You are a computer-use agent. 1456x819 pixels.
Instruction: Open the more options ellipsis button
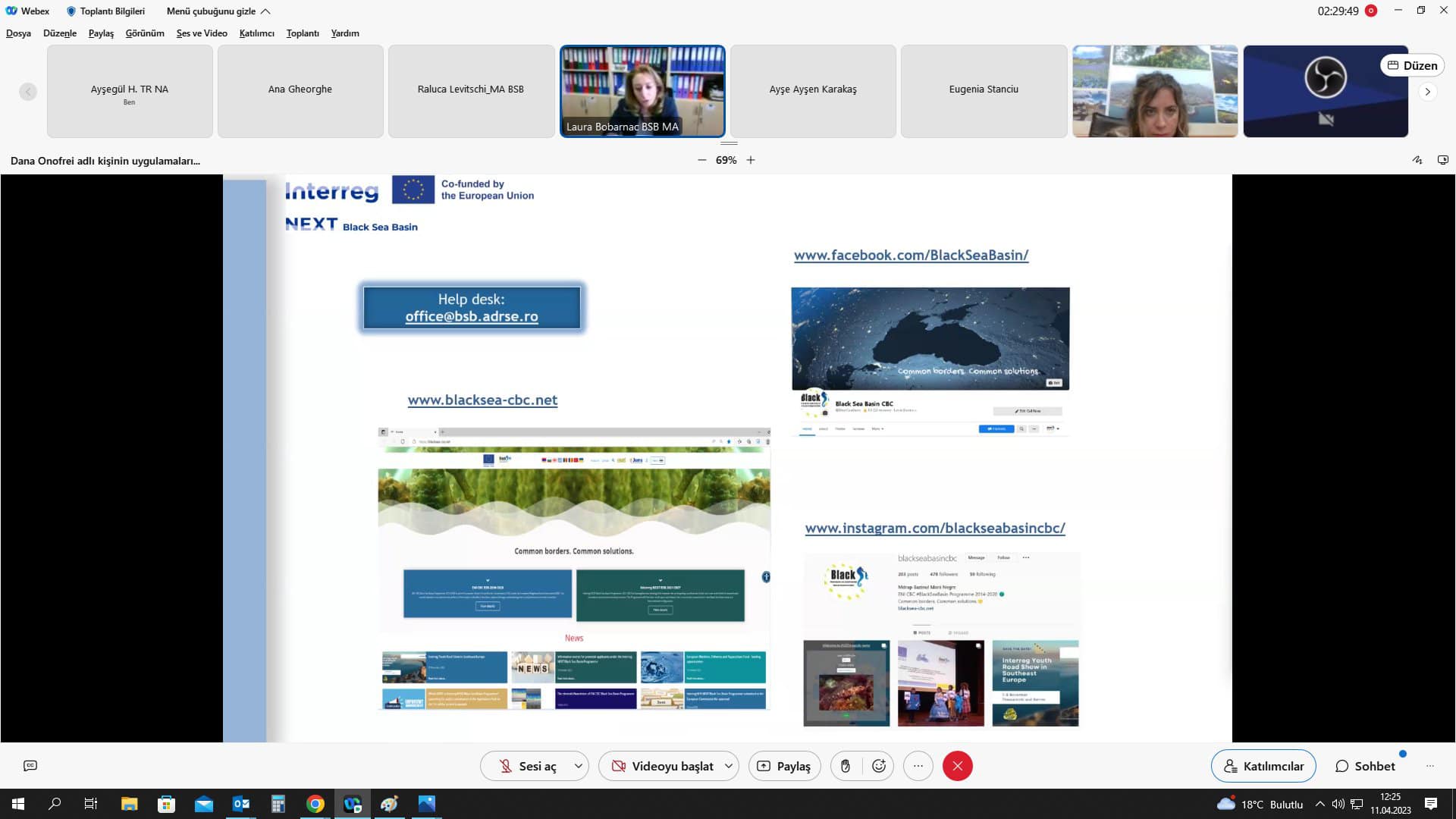tap(918, 766)
